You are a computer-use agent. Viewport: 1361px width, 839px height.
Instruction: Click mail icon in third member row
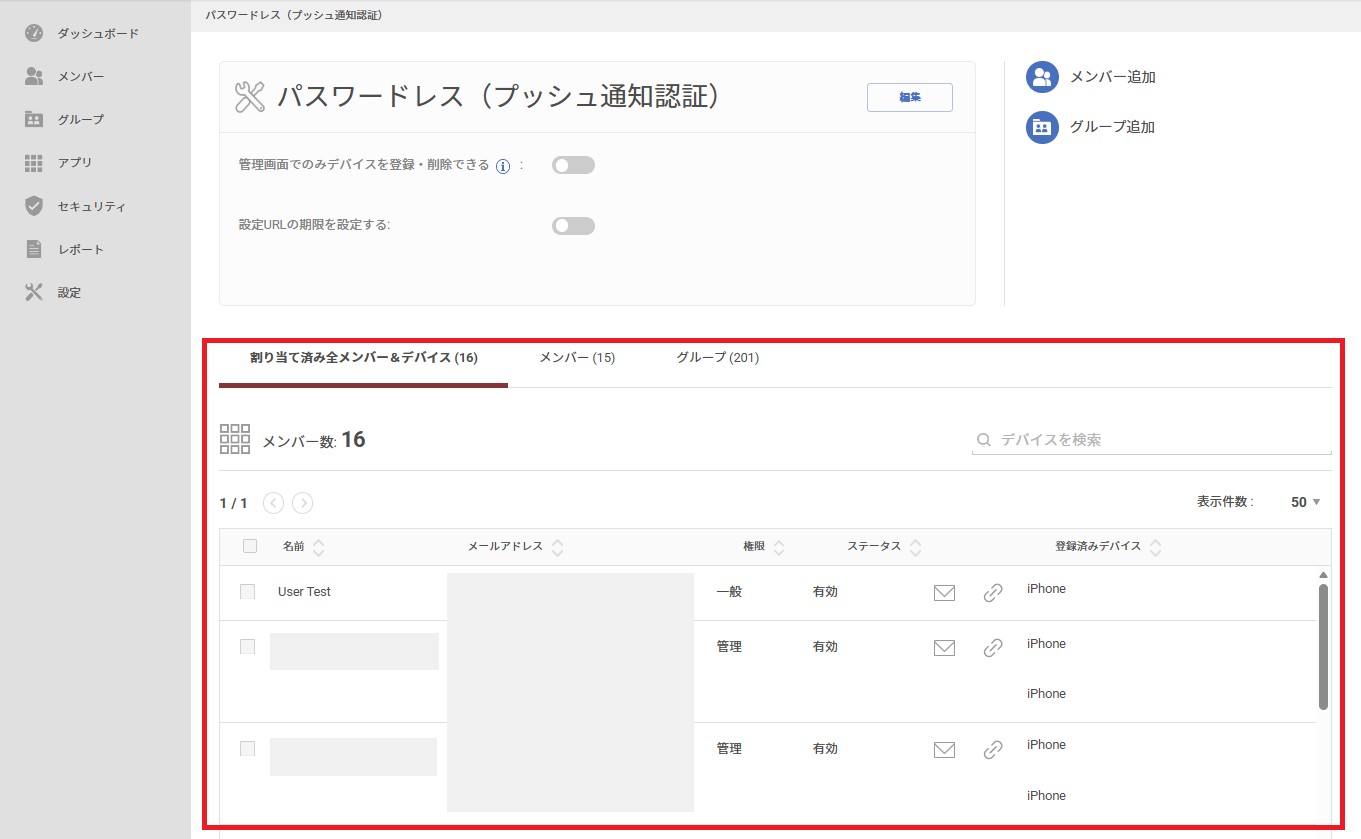[x=944, y=749]
